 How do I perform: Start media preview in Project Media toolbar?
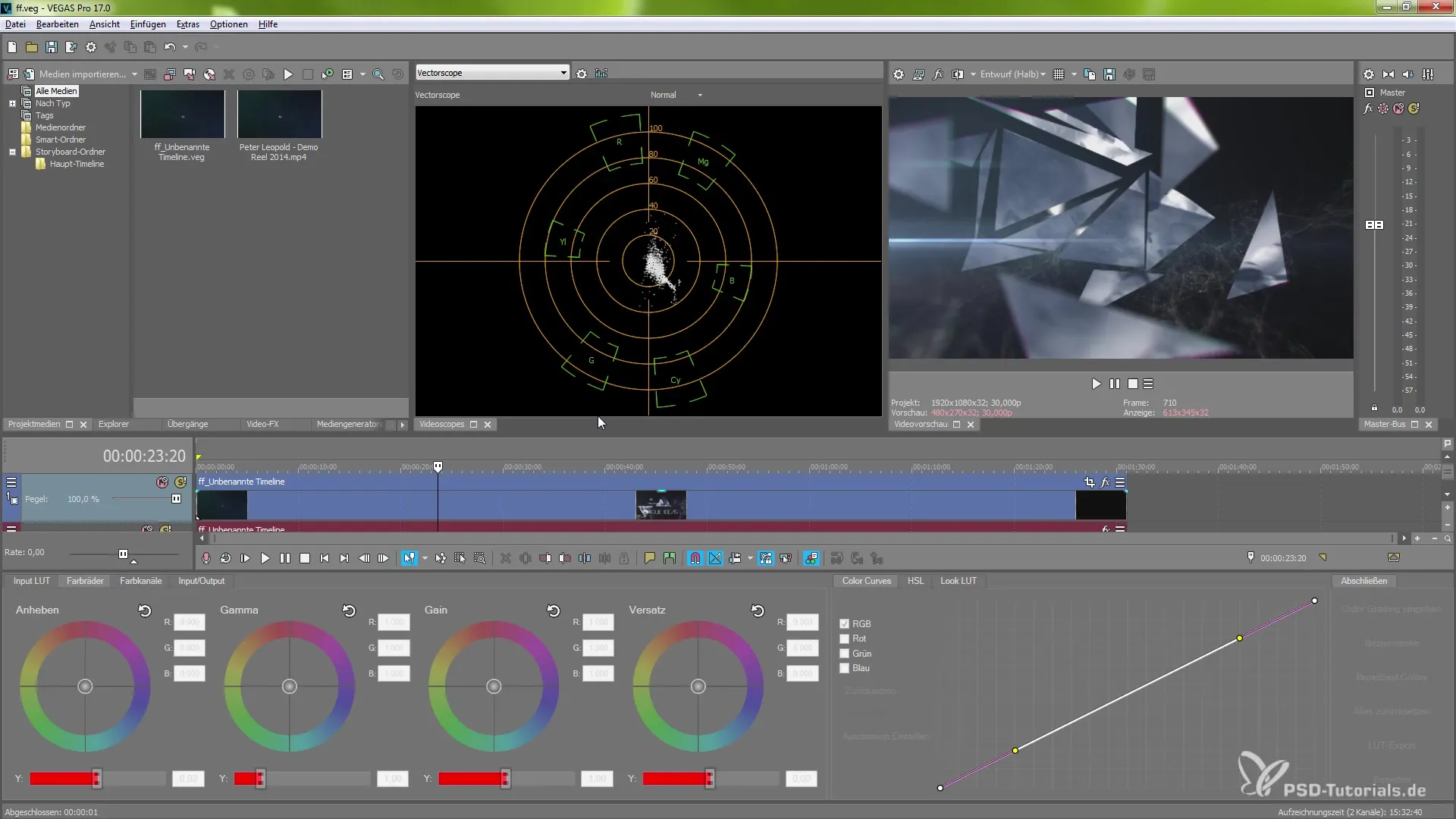click(288, 74)
